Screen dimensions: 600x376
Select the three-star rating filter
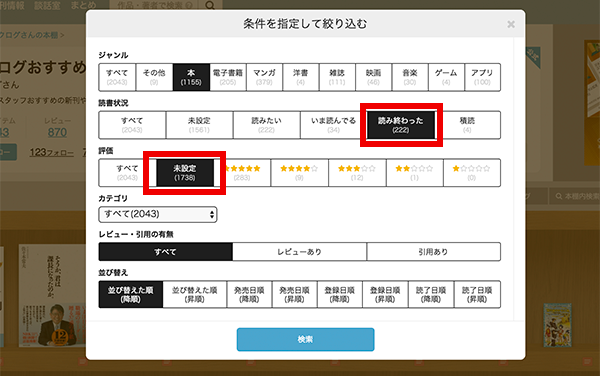pyautogui.click(x=357, y=173)
